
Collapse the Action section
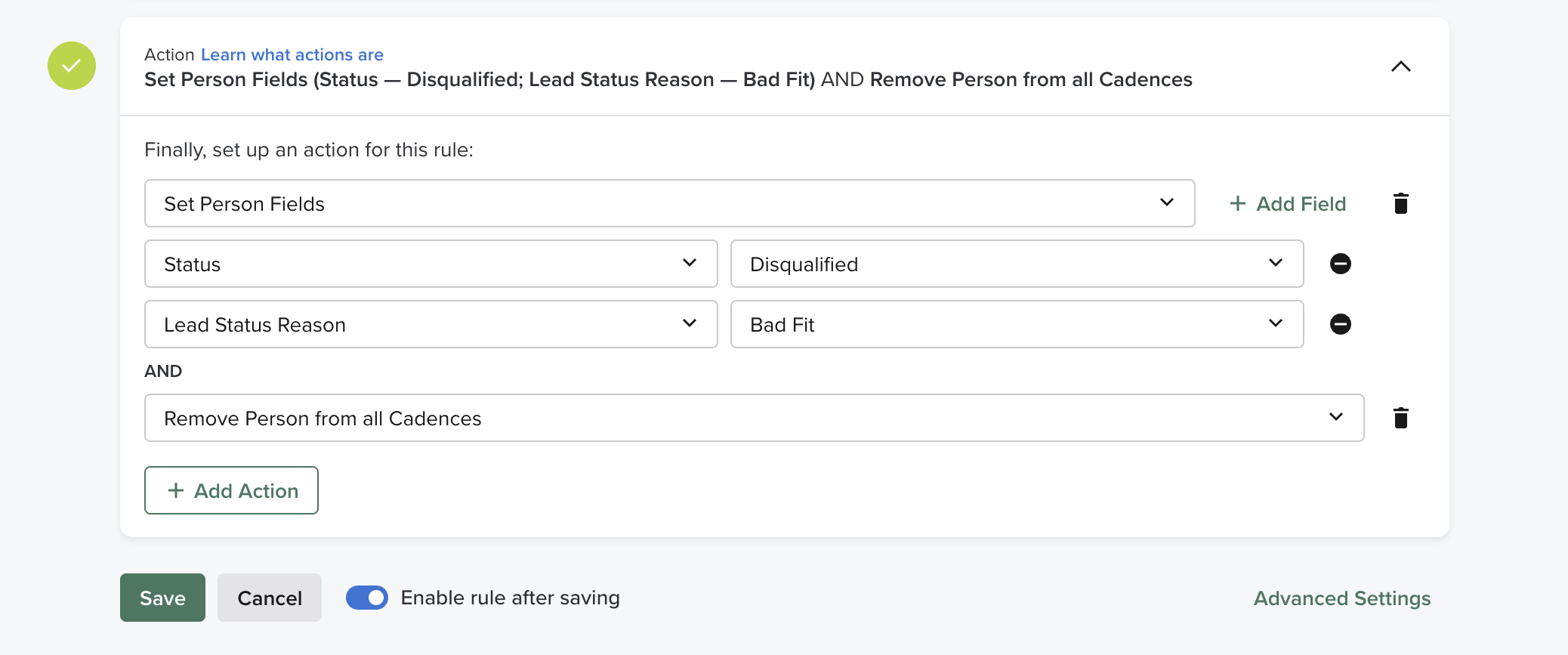point(1402,66)
